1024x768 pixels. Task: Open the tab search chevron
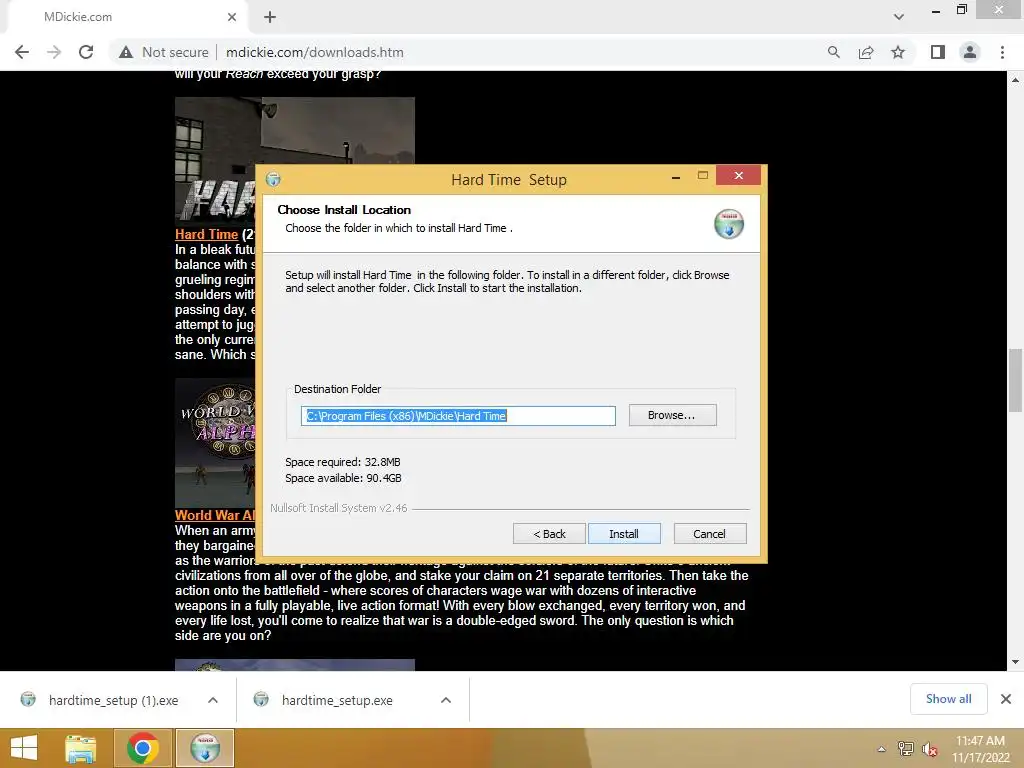[x=899, y=17]
